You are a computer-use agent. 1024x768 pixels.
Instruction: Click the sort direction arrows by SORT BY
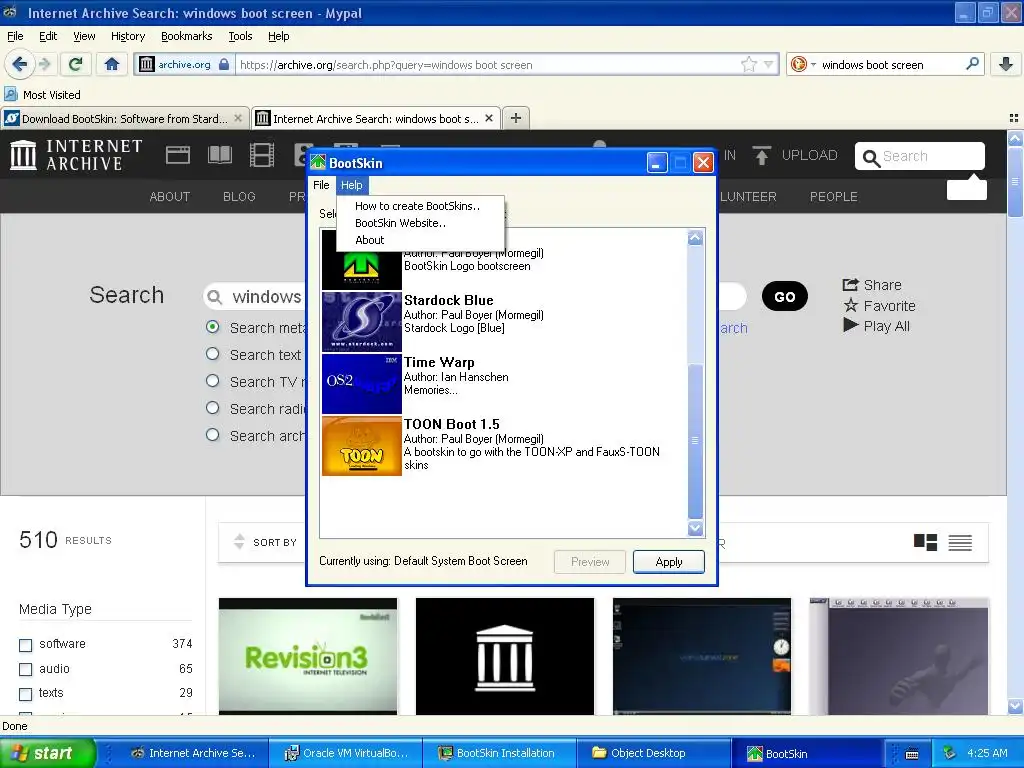(239, 541)
